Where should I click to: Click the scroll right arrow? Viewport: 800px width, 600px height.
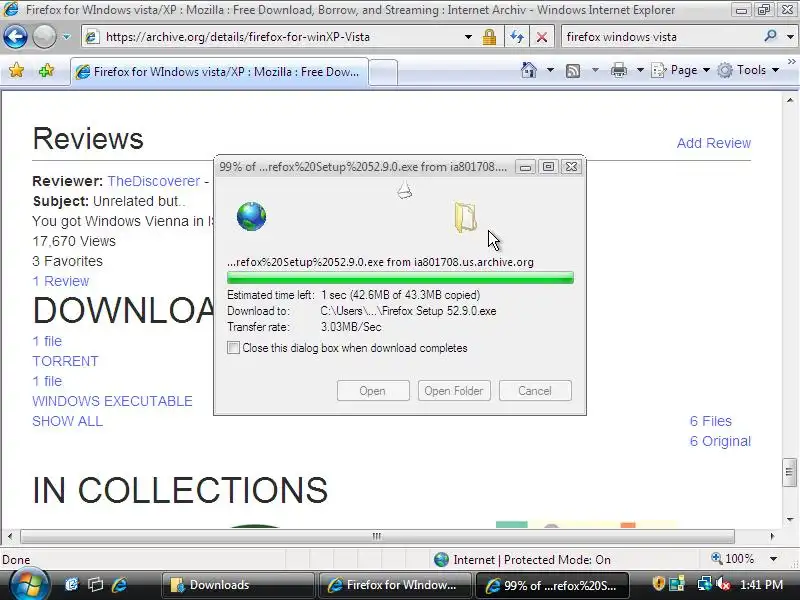772,536
